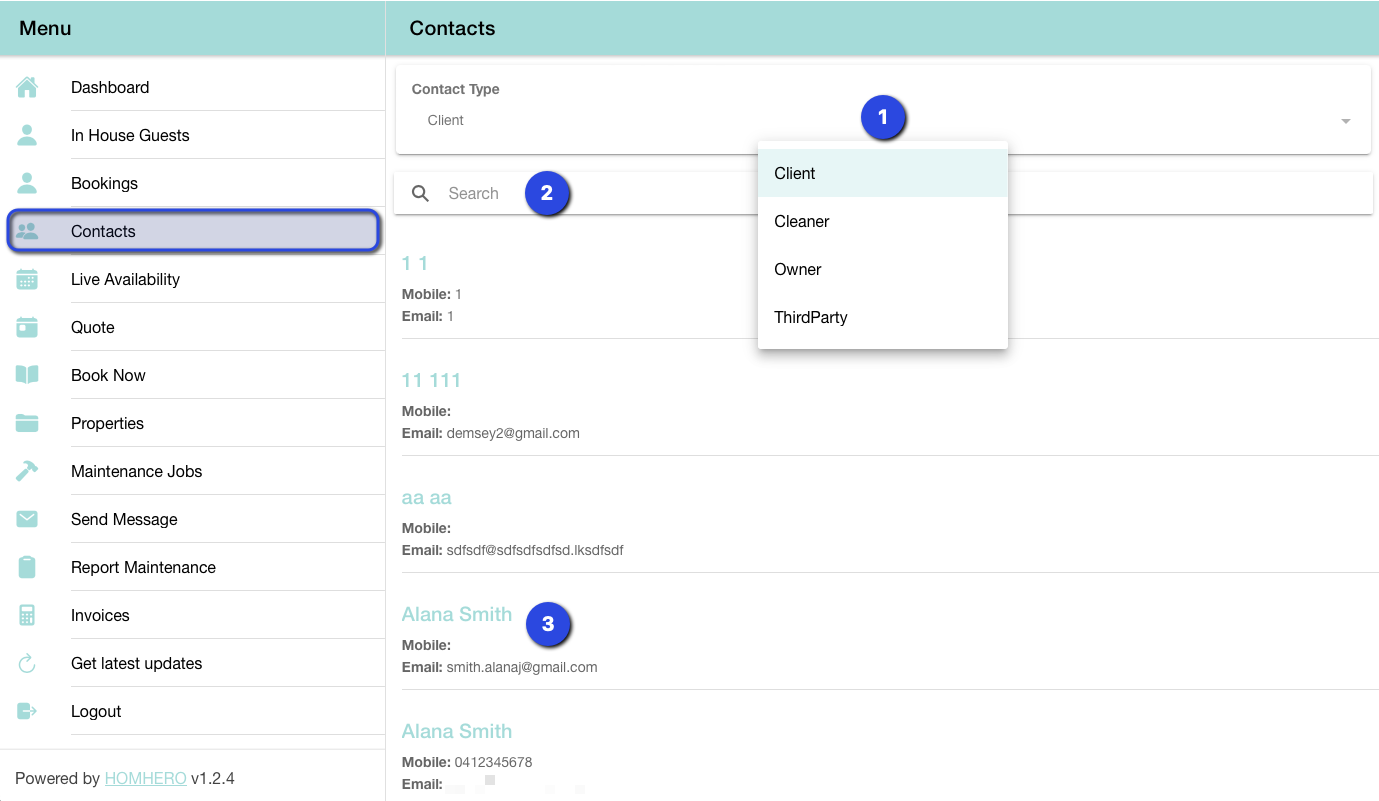Click the Send Message envelope icon
This screenshot has height=801, width=1379.
pos(27,519)
